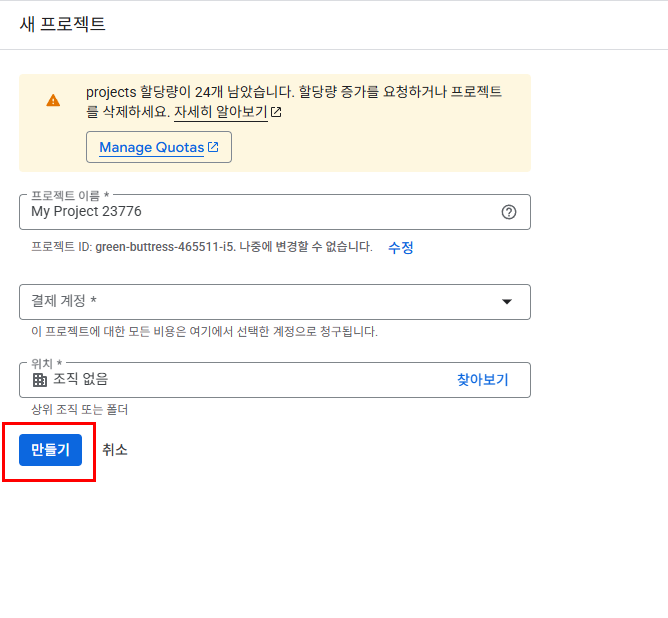Click the help question mark icon
The image size is (668, 618).
pos(509,212)
